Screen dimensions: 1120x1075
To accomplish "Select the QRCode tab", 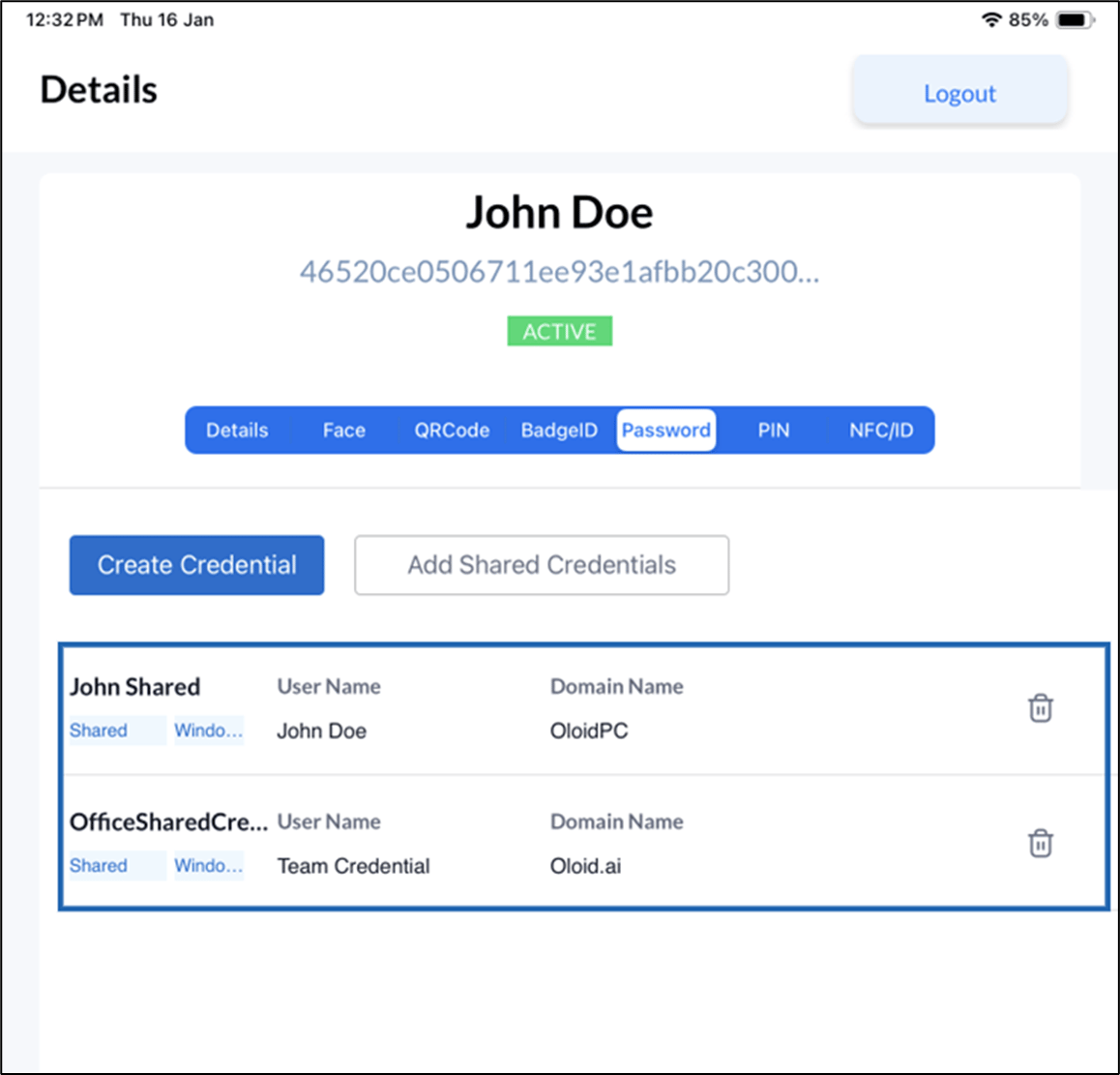I will coord(452,431).
